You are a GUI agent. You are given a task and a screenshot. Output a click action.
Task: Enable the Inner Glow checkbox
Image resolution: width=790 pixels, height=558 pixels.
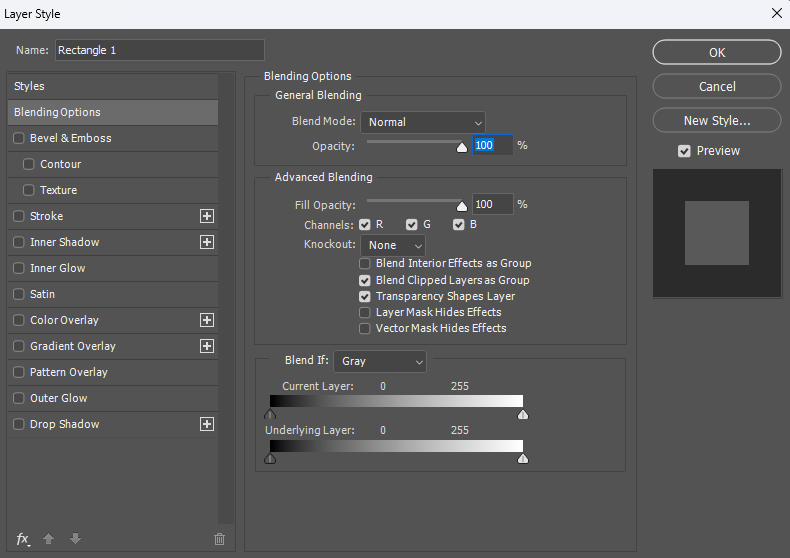tap(19, 268)
